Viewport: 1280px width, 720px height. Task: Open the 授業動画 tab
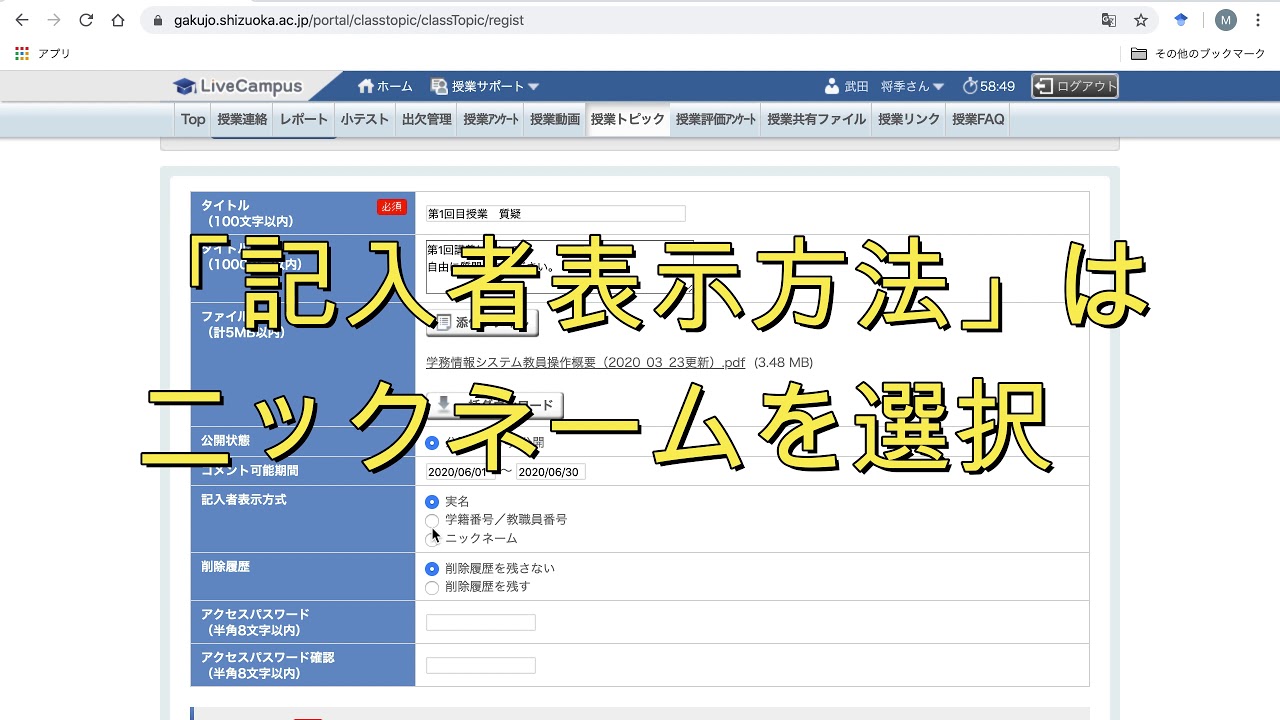tap(555, 119)
